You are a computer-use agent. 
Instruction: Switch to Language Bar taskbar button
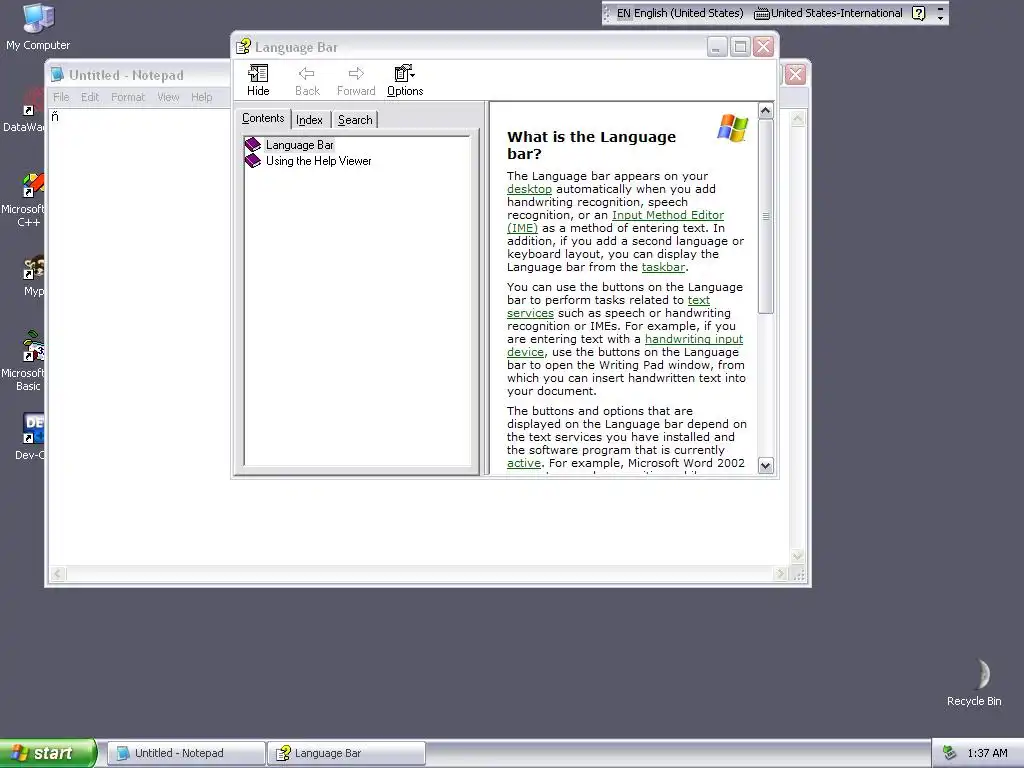(346, 753)
